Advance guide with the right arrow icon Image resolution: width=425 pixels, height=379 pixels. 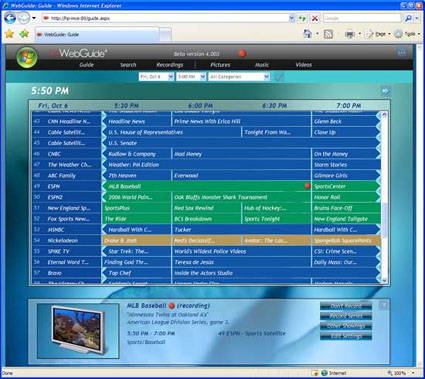click(385, 91)
